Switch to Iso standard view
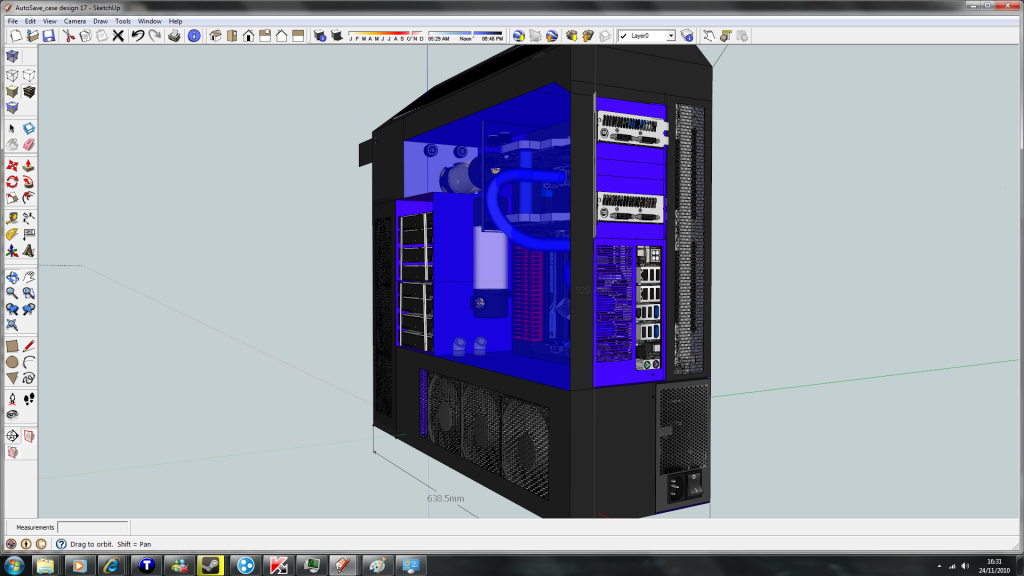This screenshot has height=576, width=1024. [x=214, y=36]
